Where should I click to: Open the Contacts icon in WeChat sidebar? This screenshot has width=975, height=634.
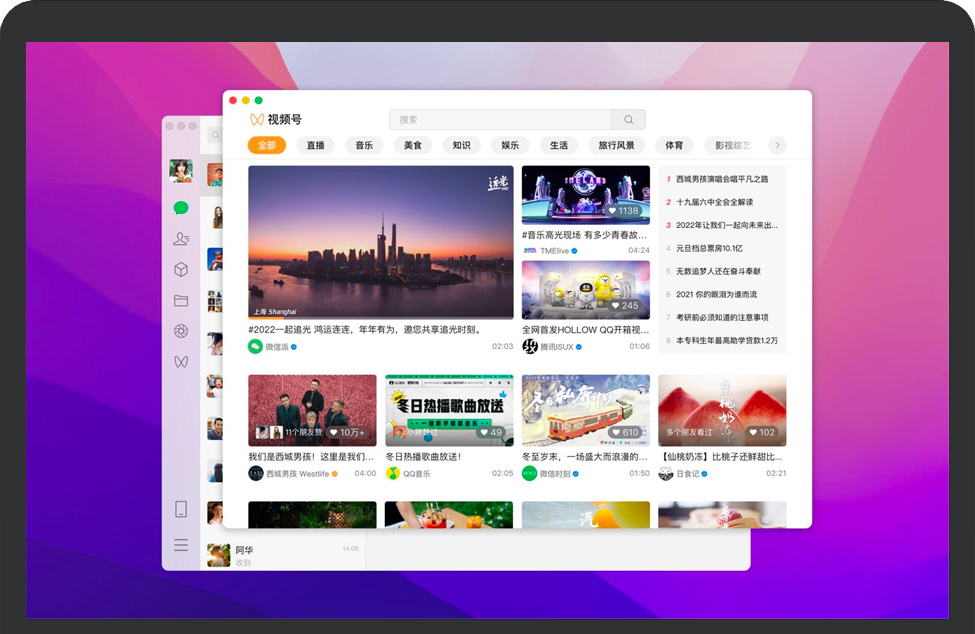181,239
